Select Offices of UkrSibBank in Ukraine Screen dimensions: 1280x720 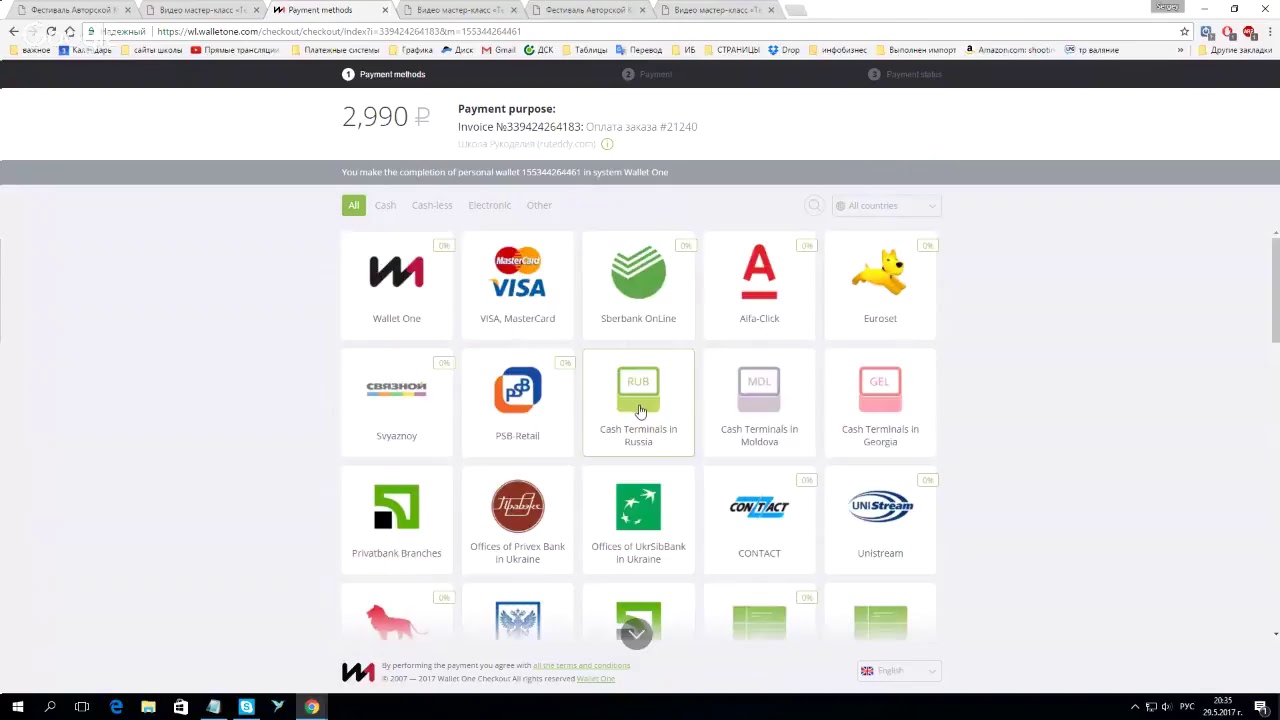(x=638, y=520)
